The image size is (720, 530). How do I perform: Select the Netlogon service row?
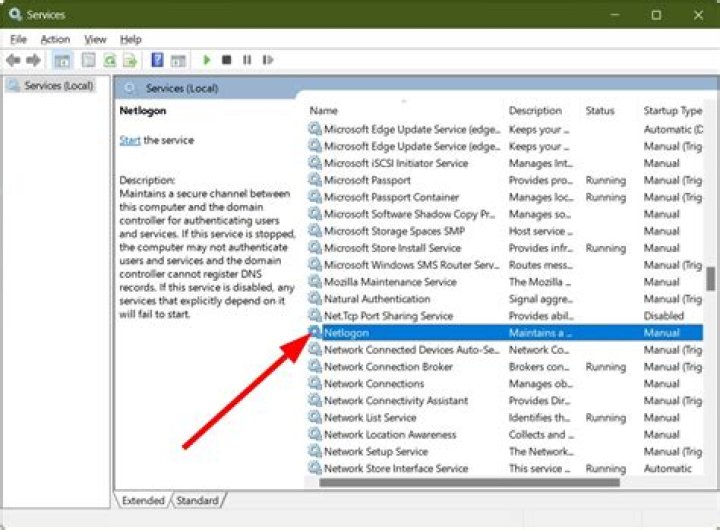[505, 333]
